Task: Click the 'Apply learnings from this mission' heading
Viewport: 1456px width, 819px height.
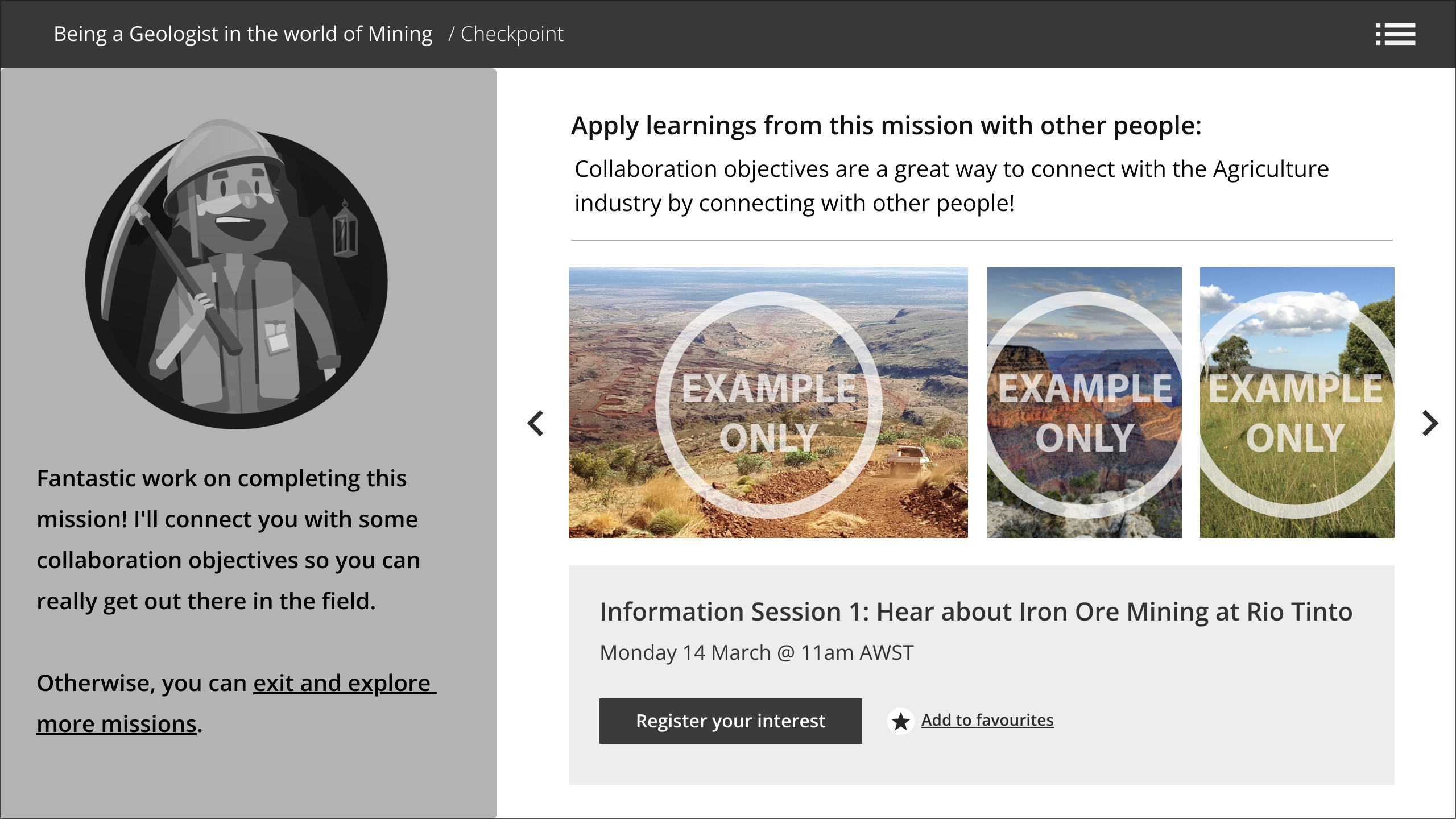Action: tap(886, 126)
